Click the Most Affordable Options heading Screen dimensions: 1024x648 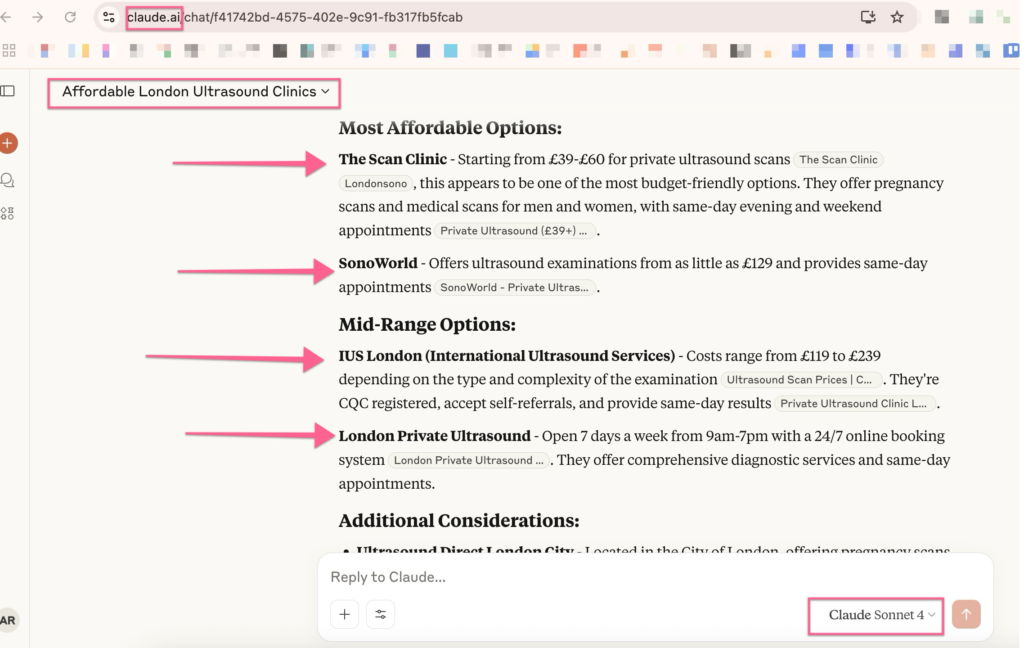(x=450, y=128)
